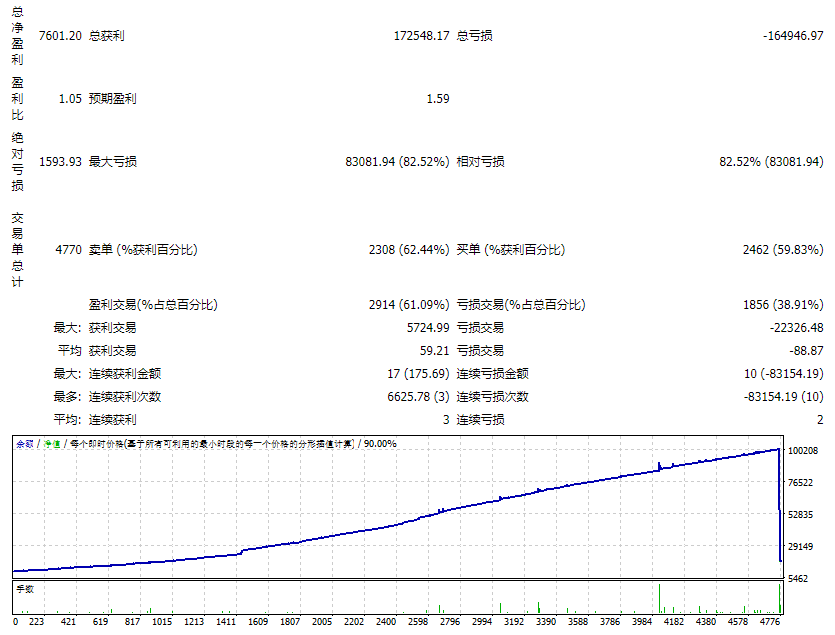Image resolution: width=835 pixels, height=635 pixels.
Task: Click the 总亏损 label
Action: pos(474,36)
